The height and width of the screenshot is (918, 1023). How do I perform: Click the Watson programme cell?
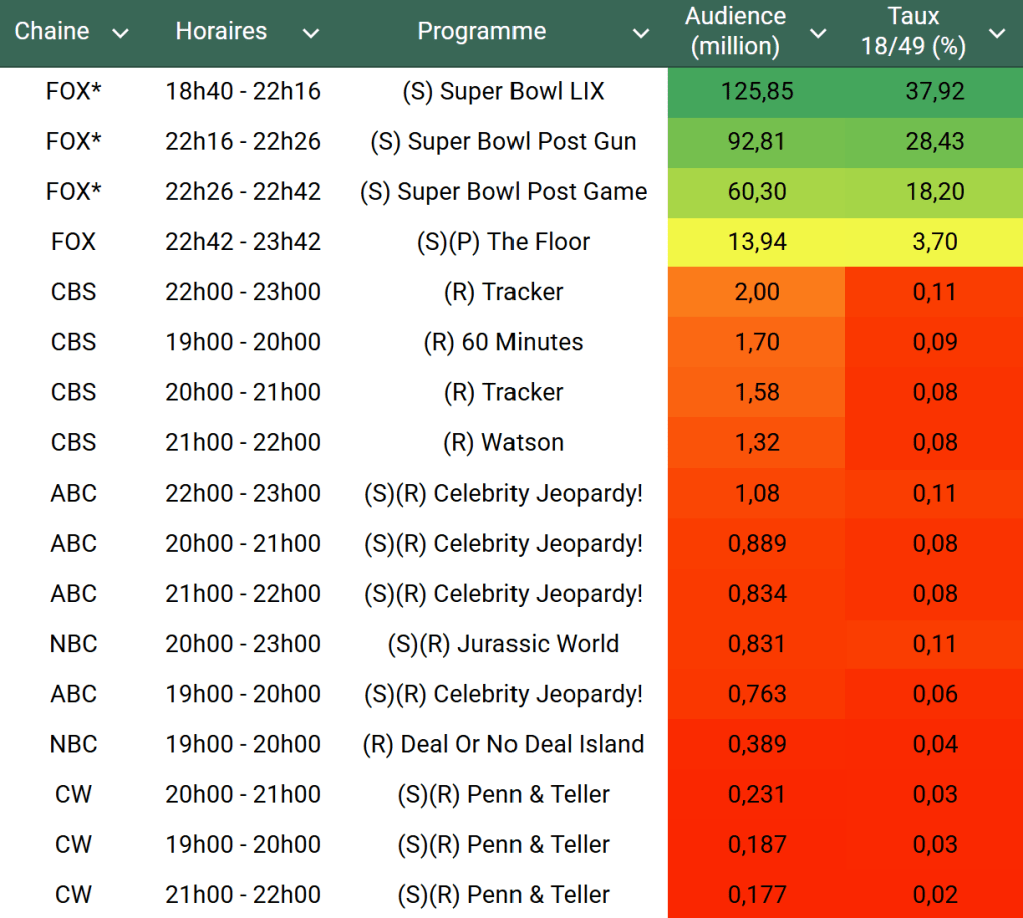(x=503, y=442)
